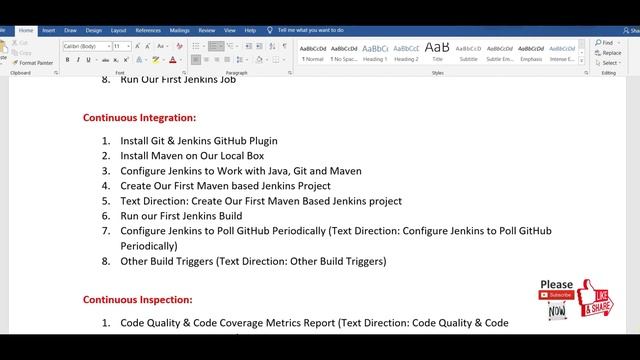Viewport: 640px width, 360px height.
Task: Switch to the Draw tab
Action: pos(70,30)
